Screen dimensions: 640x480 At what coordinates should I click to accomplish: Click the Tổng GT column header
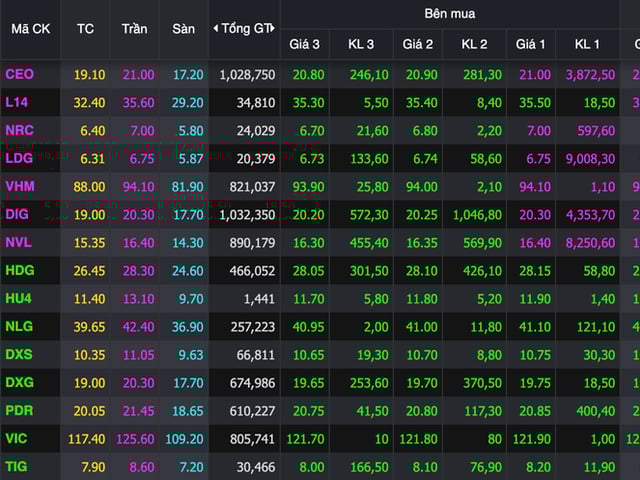click(x=246, y=28)
